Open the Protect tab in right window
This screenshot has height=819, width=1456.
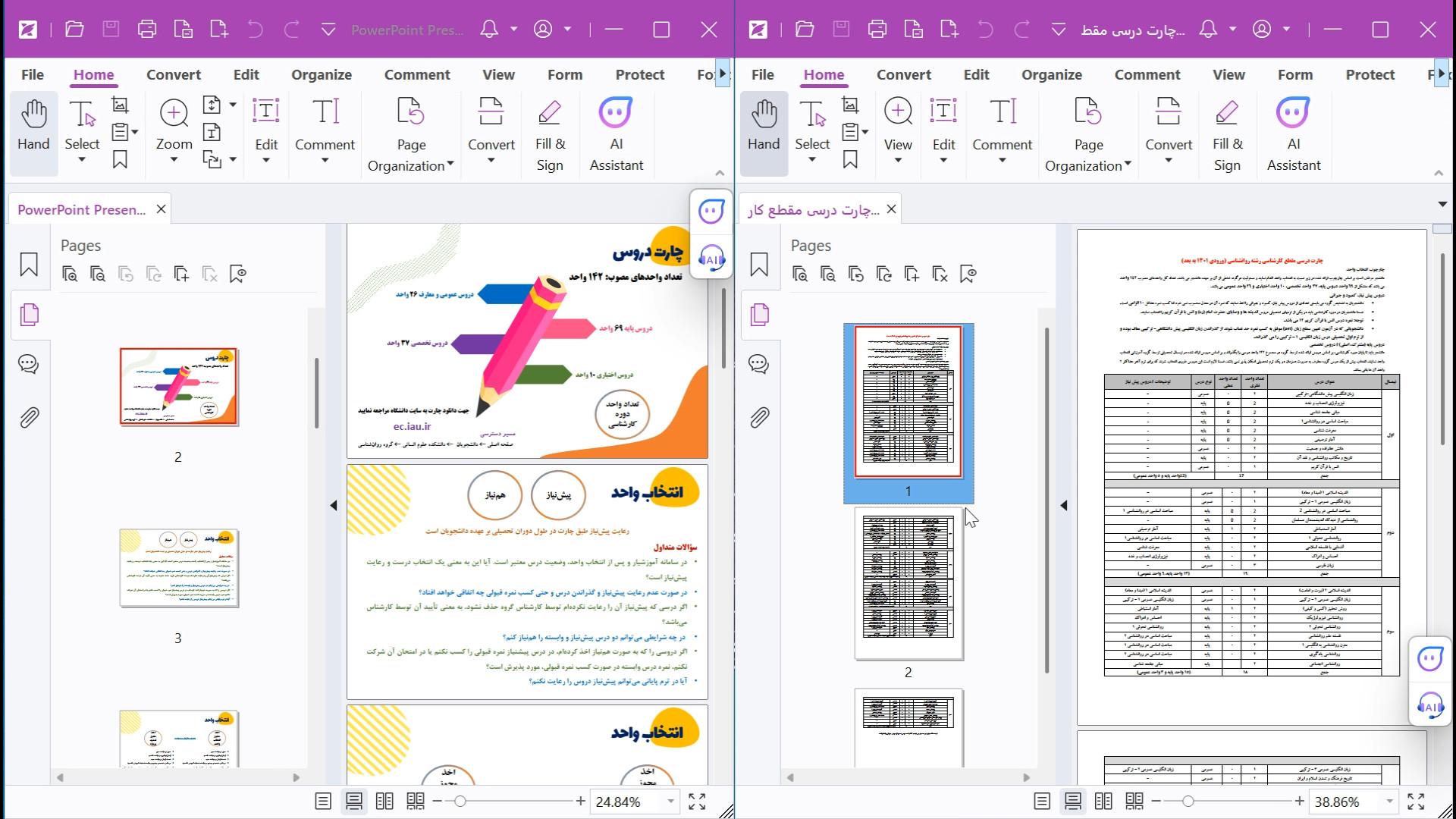1370,74
